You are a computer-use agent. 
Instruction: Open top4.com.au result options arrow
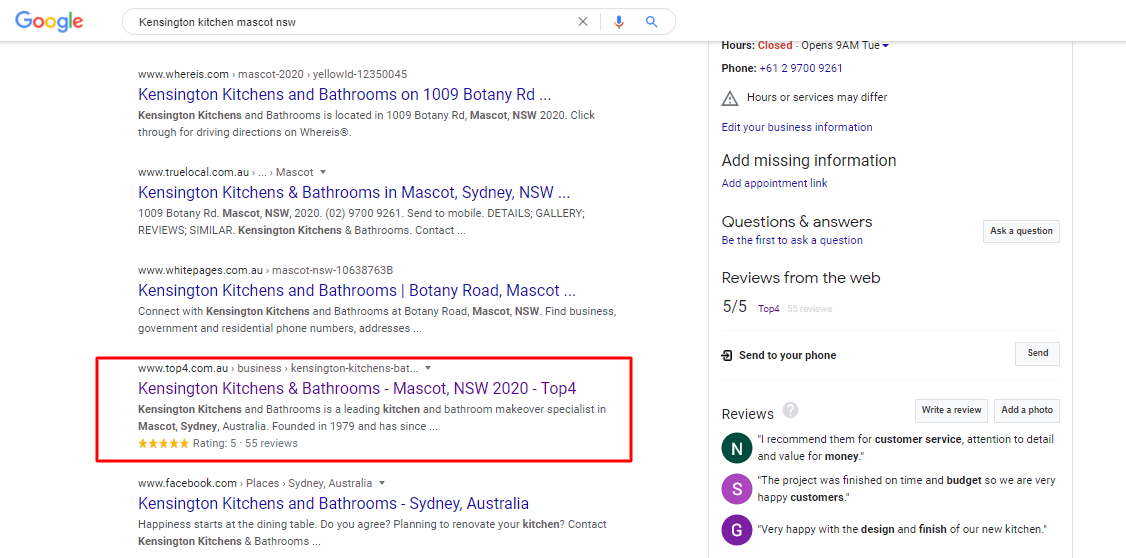(429, 368)
